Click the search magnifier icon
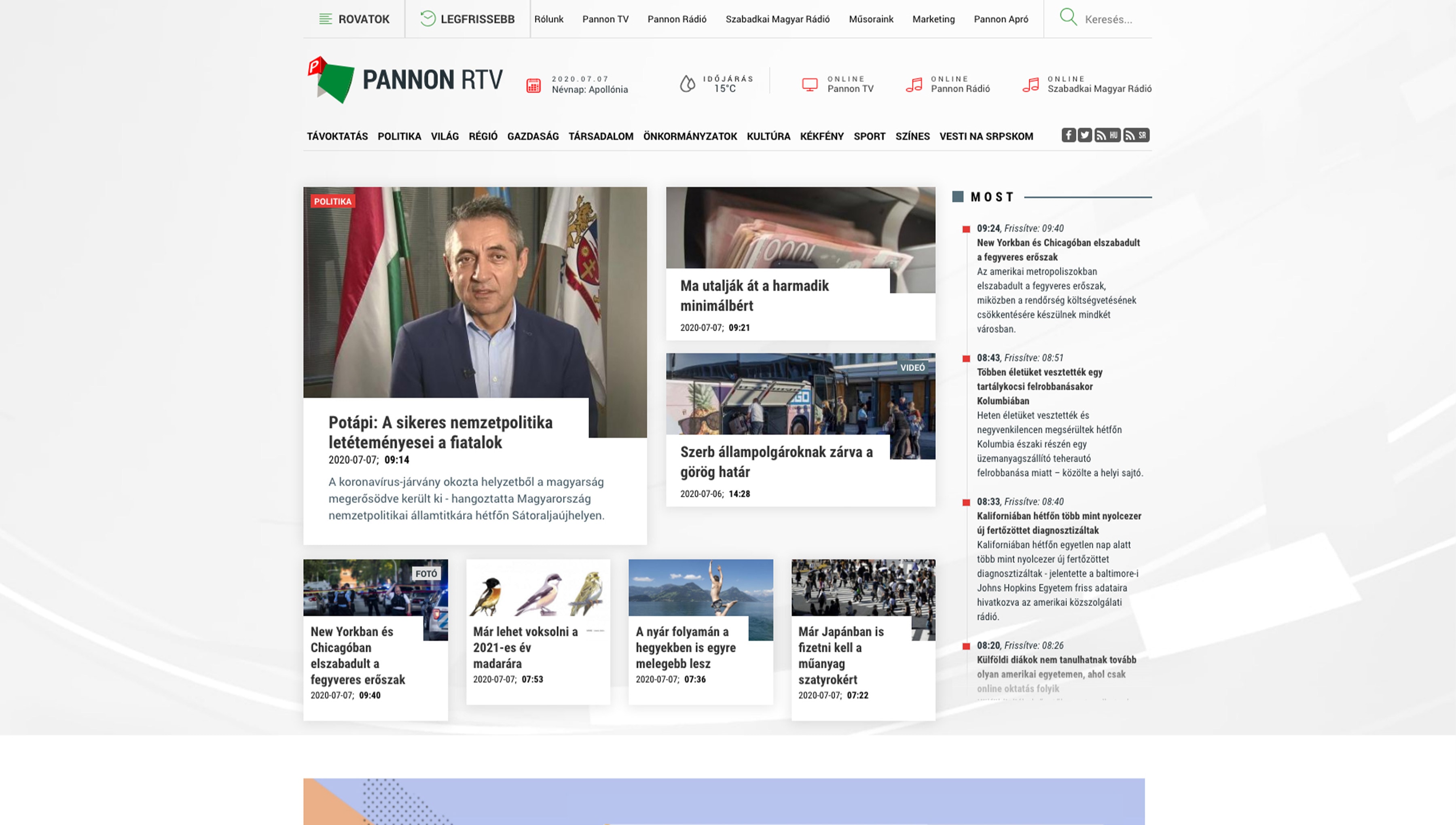This screenshot has width=1456, height=825. pos(1068,17)
